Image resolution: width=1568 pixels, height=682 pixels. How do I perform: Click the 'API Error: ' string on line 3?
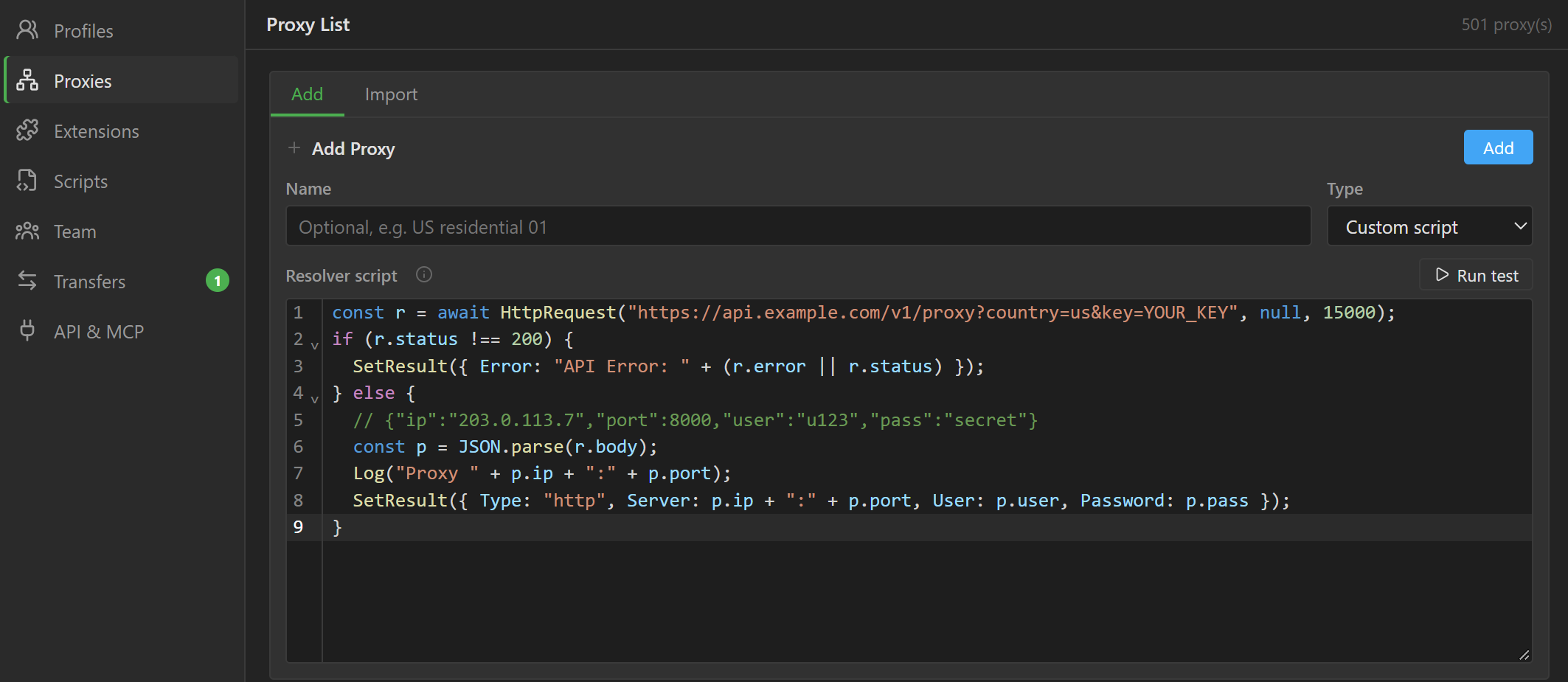[622, 366]
